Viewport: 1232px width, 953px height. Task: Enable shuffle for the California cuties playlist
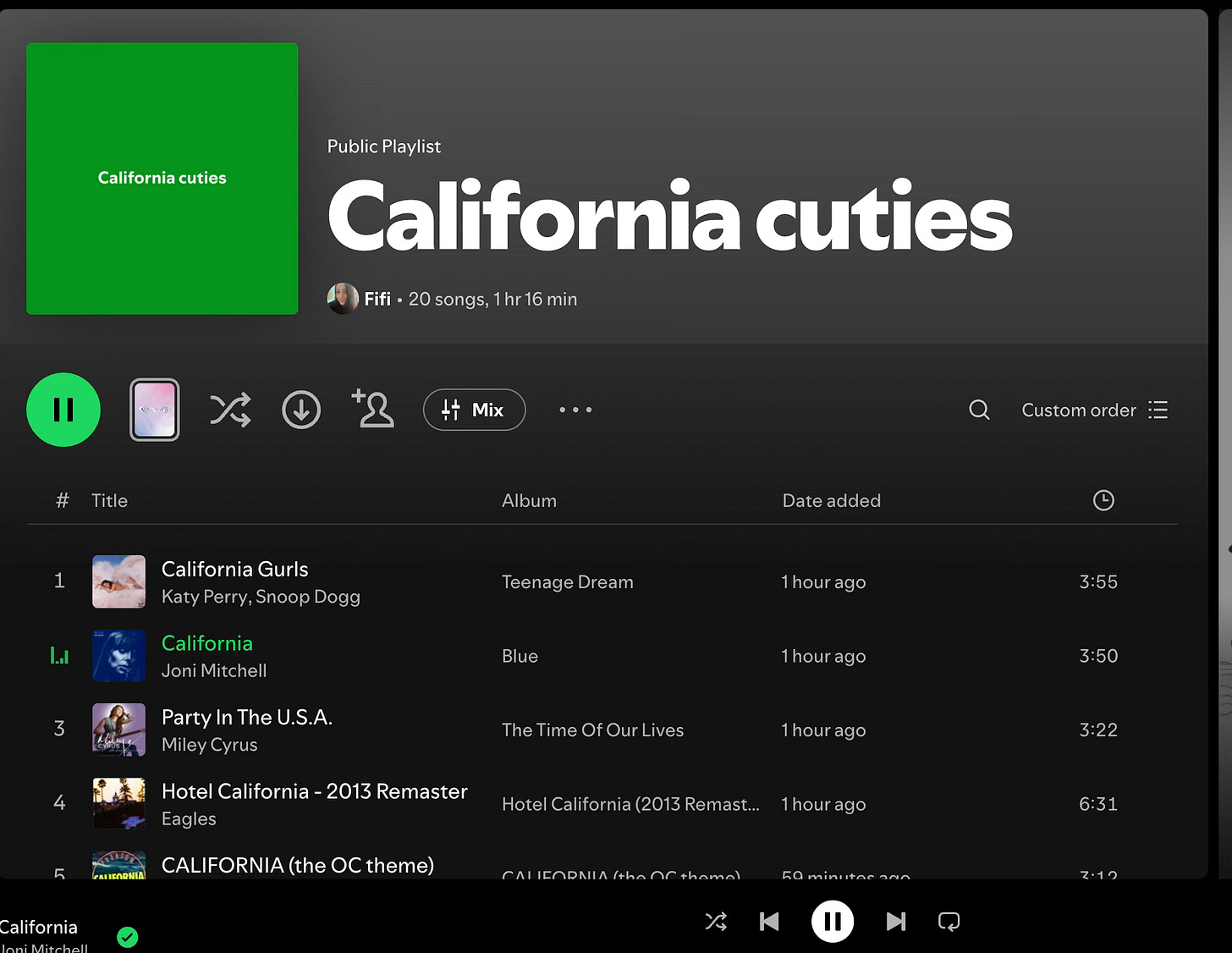click(x=230, y=410)
